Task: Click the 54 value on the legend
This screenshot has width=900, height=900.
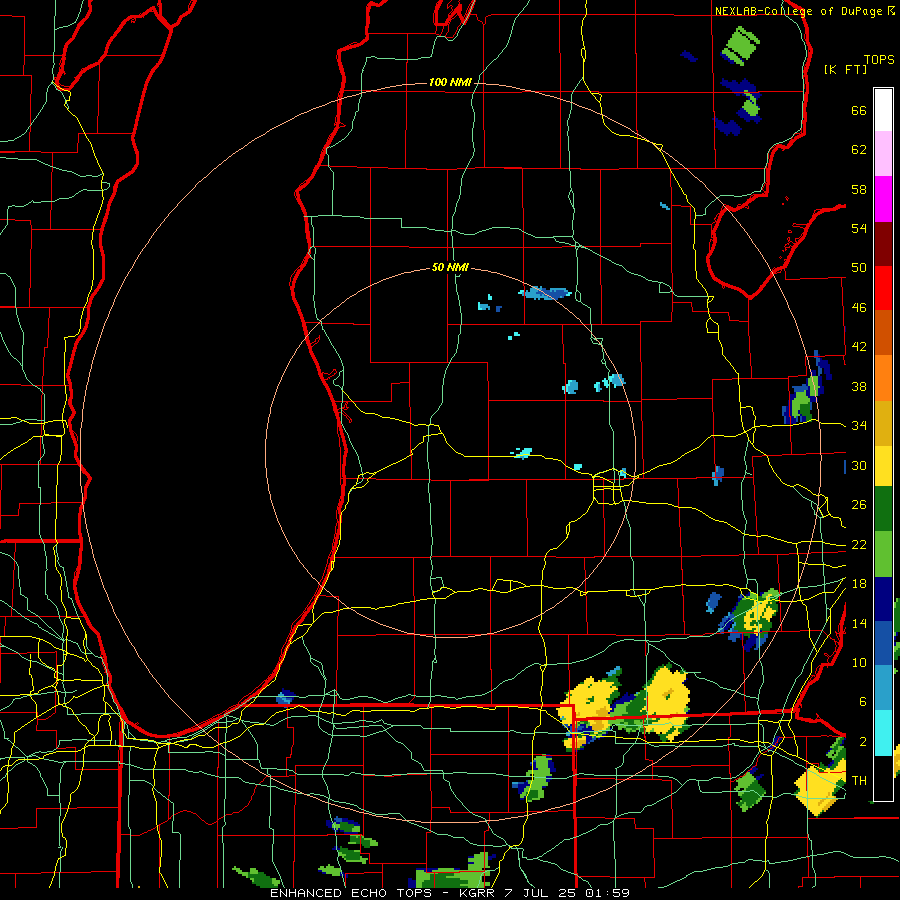Action: pyautogui.click(x=859, y=228)
